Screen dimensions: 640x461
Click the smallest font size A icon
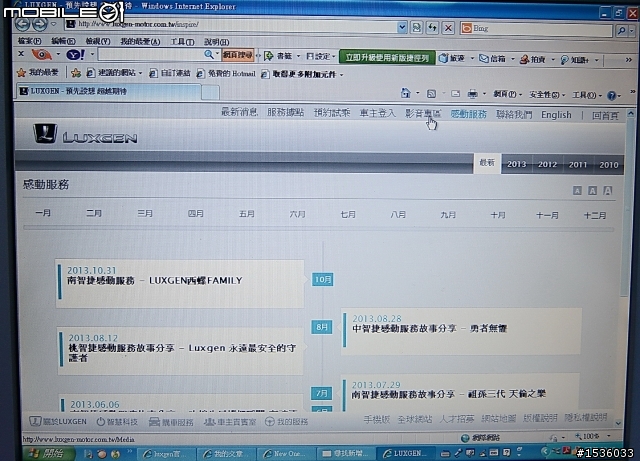[577, 191]
